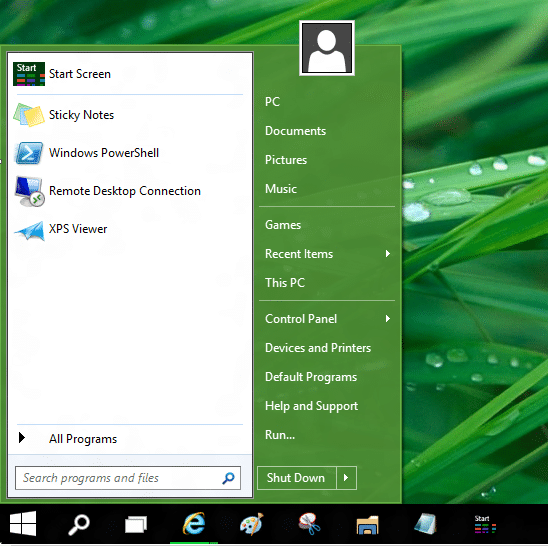Open the Run... dialog
The width and height of the screenshot is (548, 546).
(280, 435)
